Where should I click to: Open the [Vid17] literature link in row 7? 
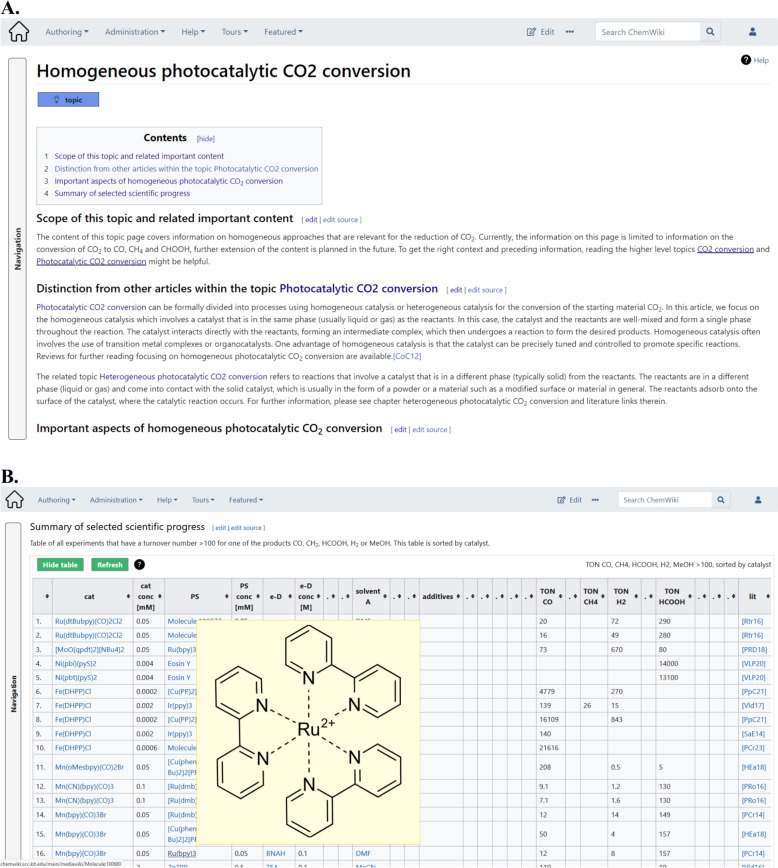(x=753, y=706)
